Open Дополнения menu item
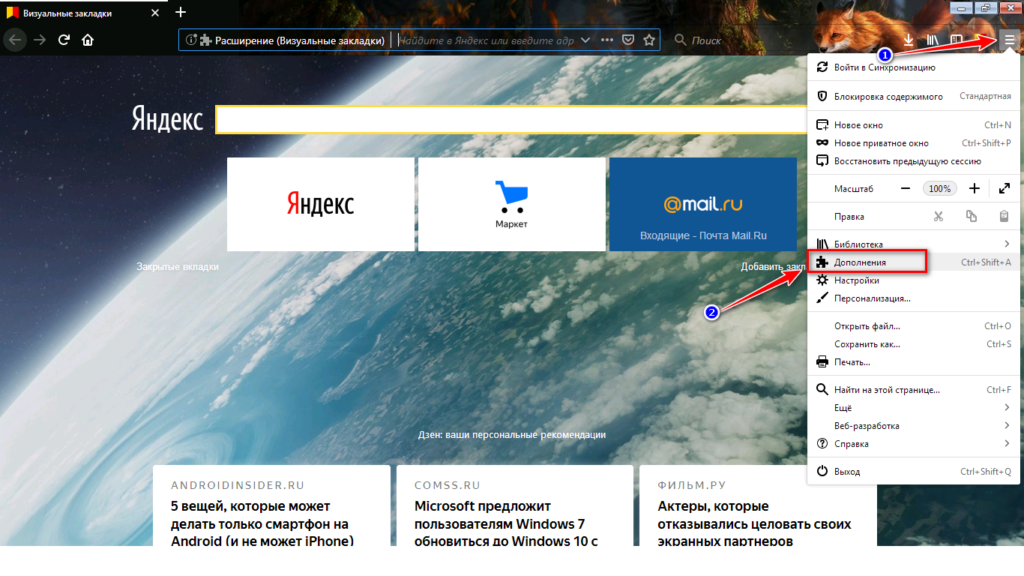The height and width of the screenshot is (576, 1024). click(x=913, y=263)
